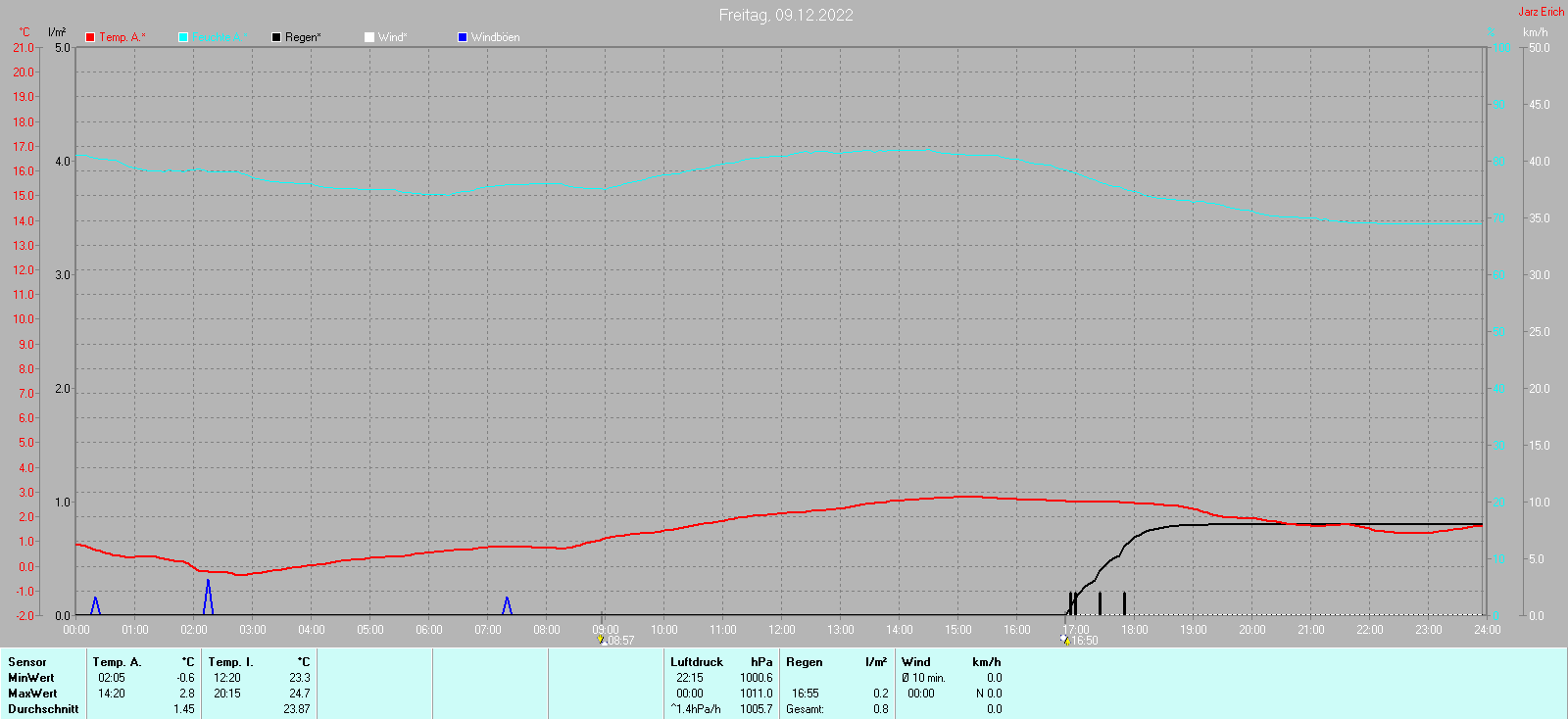The image size is (1568, 719).
Task: Click the Temp. A. column header
Action: click(118, 662)
